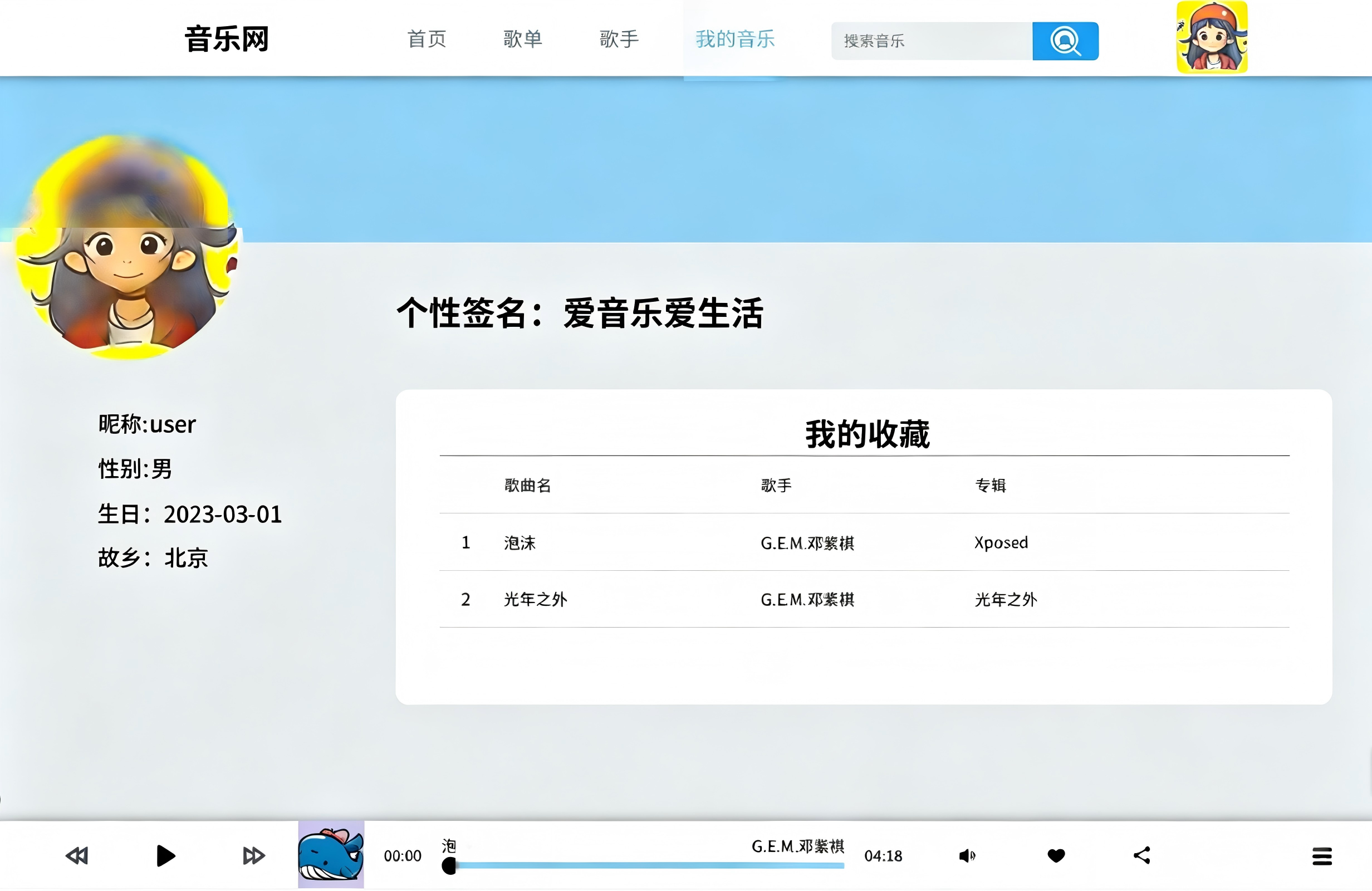Screen dimensions: 1372x891
Task: Click the 昵称:user label
Action: tap(147, 425)
